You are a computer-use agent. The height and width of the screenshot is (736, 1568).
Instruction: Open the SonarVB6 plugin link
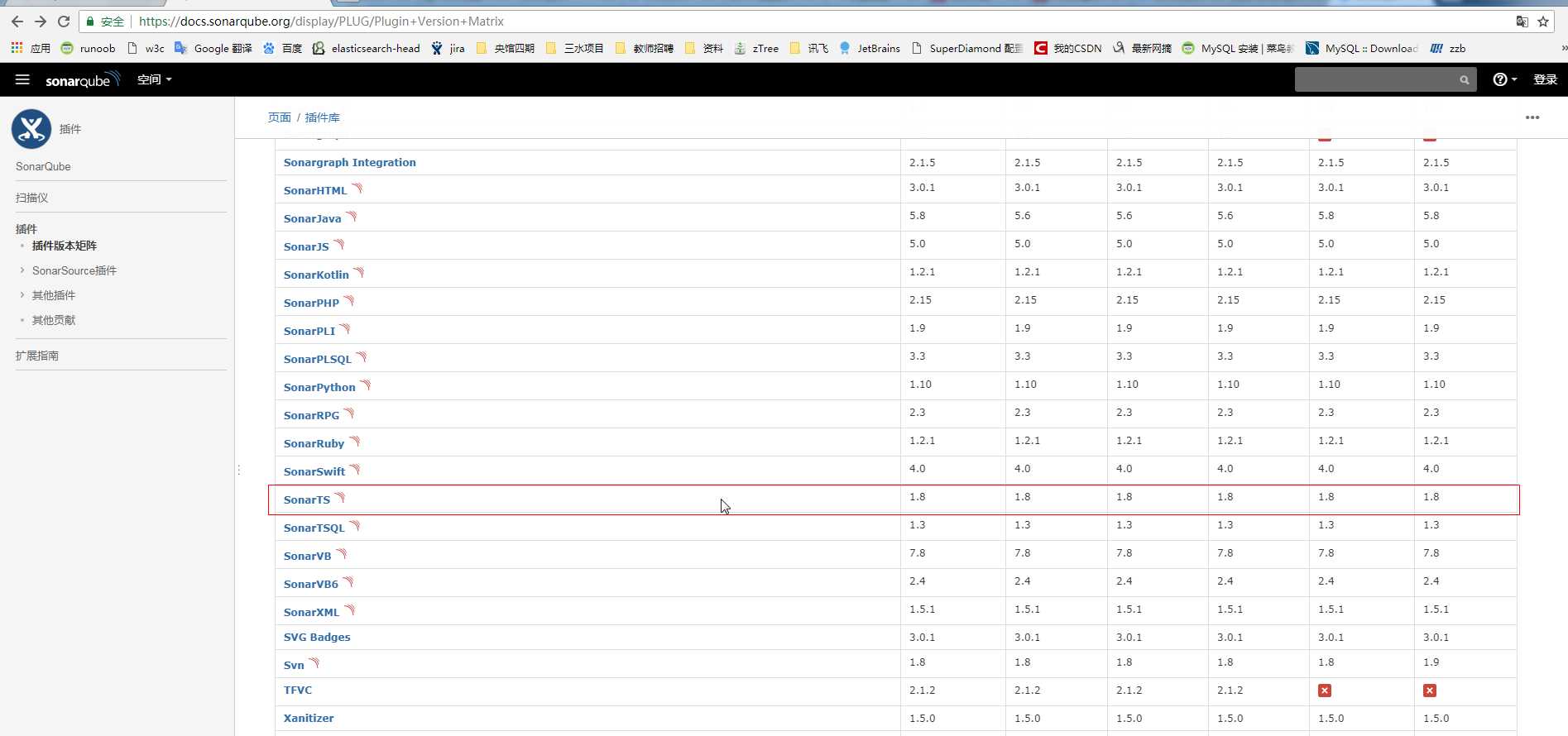pyautogui.click(x=310, y=584)
